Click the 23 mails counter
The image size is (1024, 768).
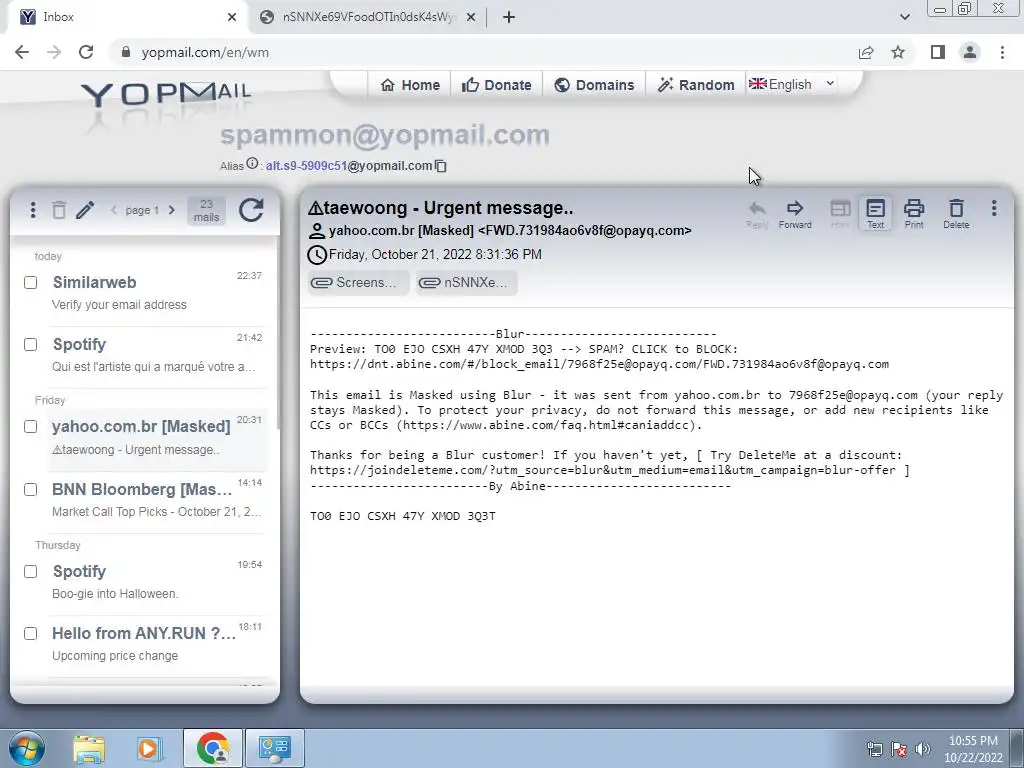pyautogui.click(x=206, y=210)
